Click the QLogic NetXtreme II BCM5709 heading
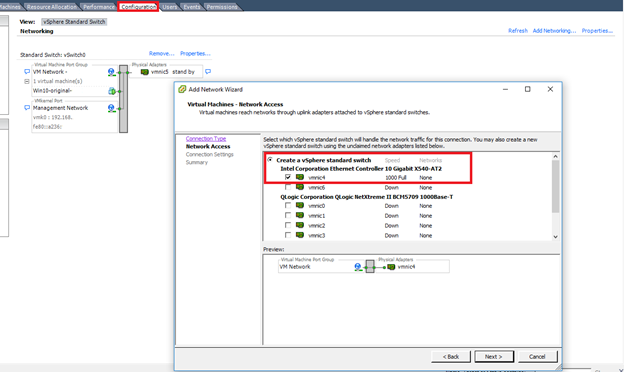Image resolution: width=624 pixels, height=372 pixels. coord(367,197)
